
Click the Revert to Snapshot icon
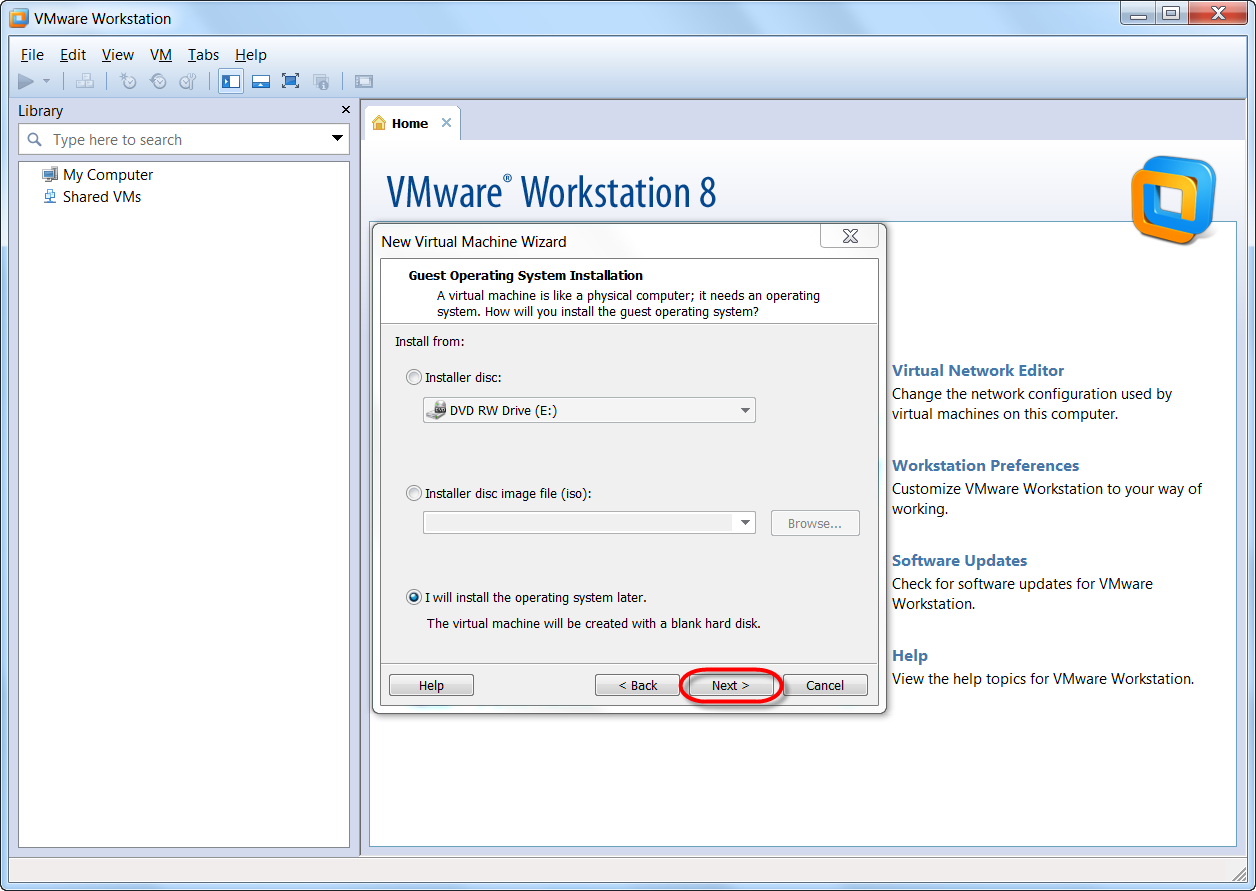pos(158,82)
